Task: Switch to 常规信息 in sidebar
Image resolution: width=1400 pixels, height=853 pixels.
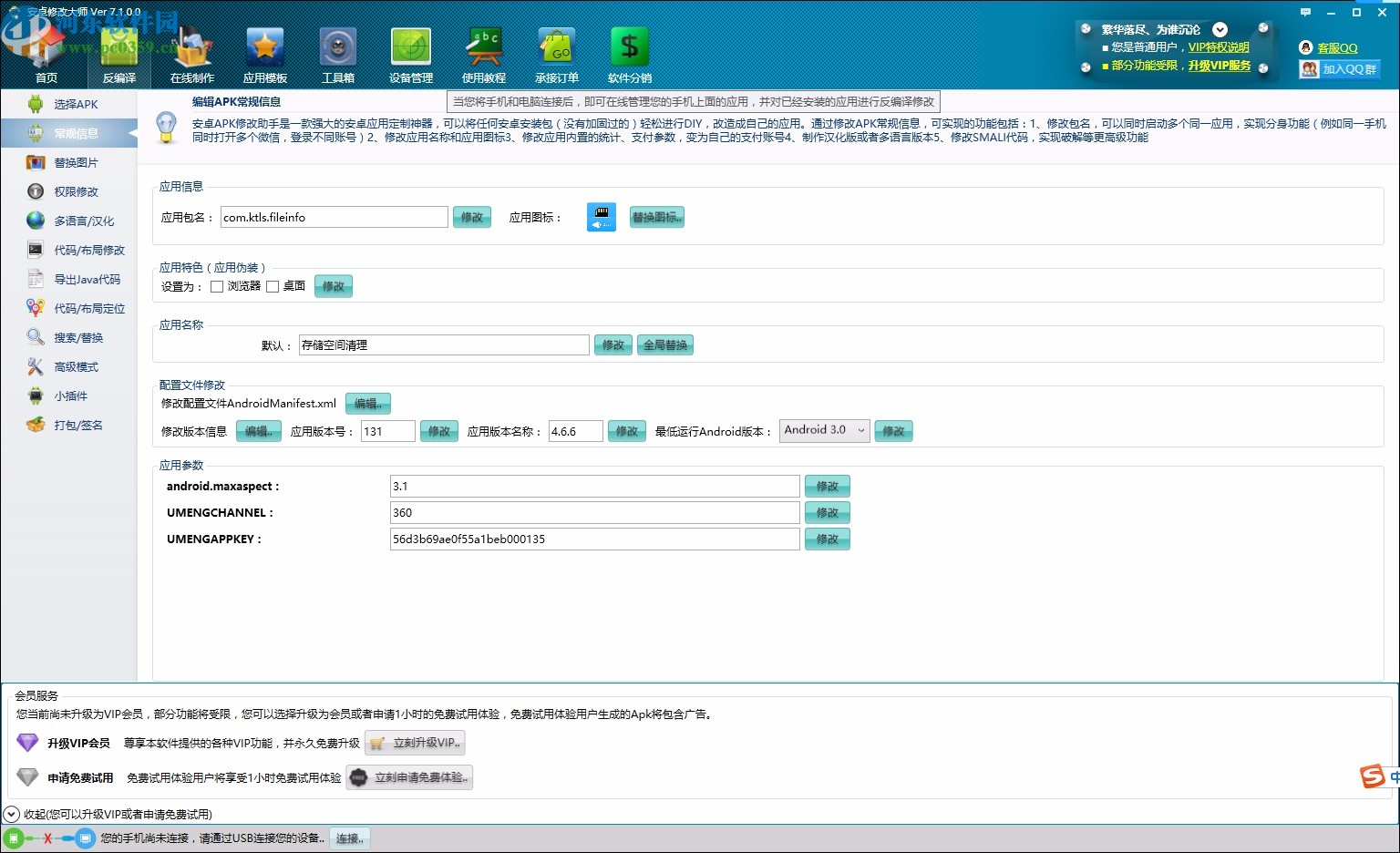Action: [x=69, y=133]
